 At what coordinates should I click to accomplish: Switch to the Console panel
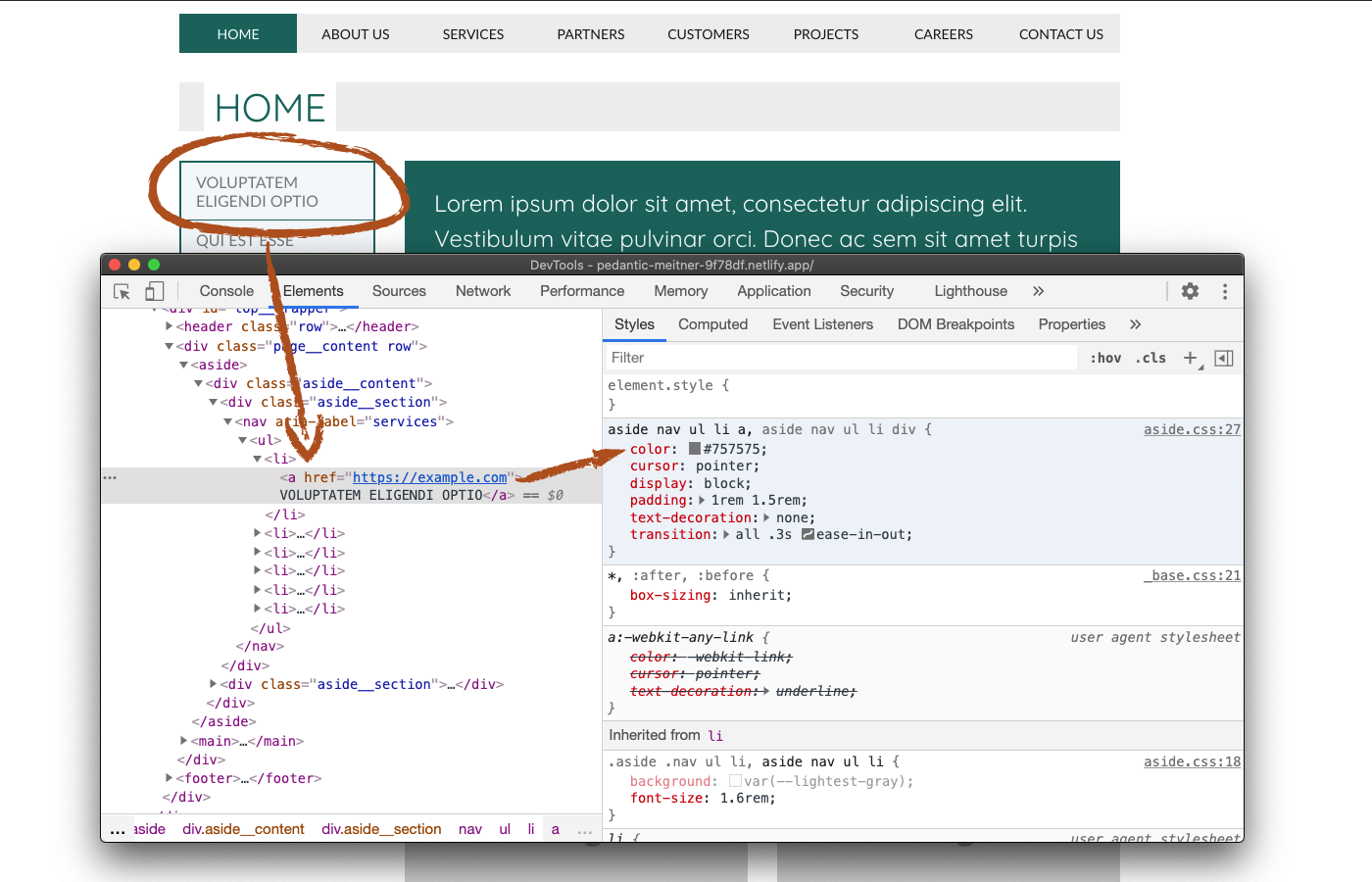click(226, 291)
